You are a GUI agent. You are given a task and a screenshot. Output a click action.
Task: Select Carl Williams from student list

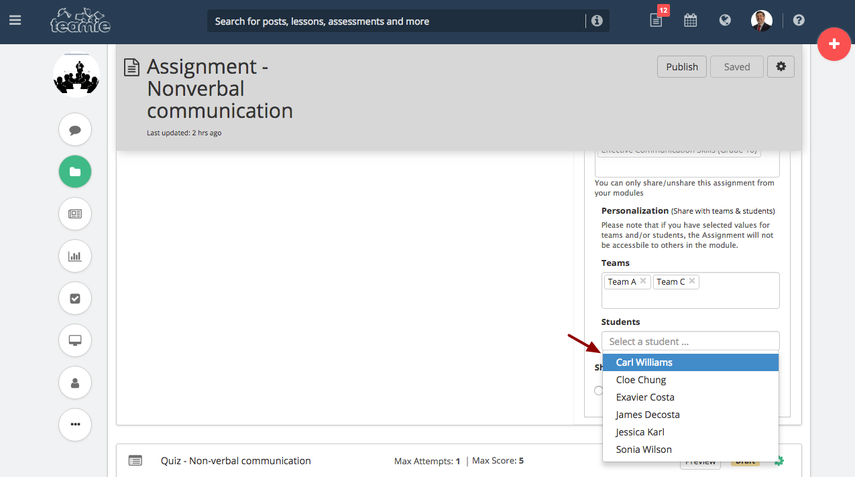(690, 363)
